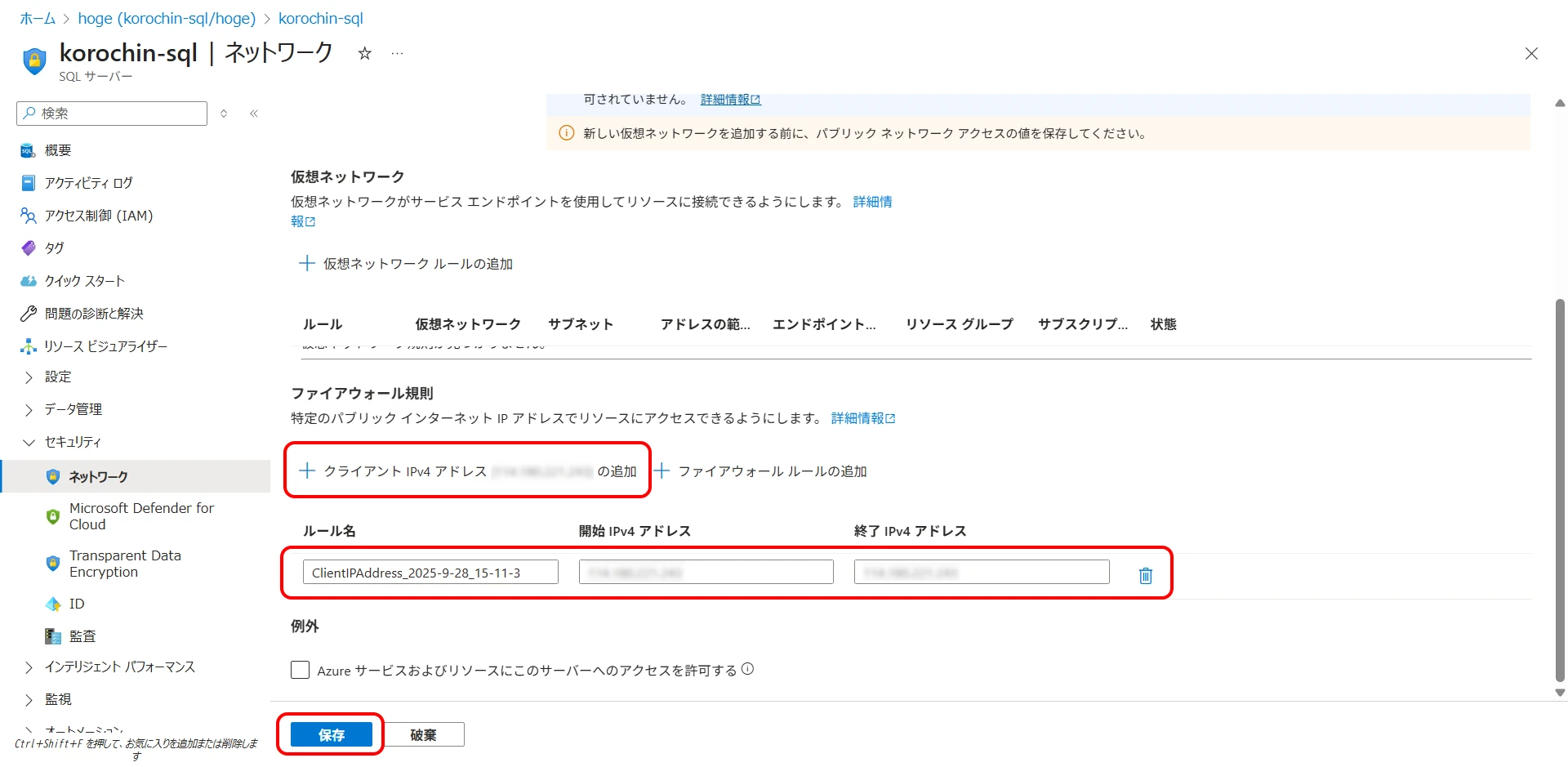Click the 破棄 discard button
Viewport: 1568px width, 767px height.
pos(423,734)
